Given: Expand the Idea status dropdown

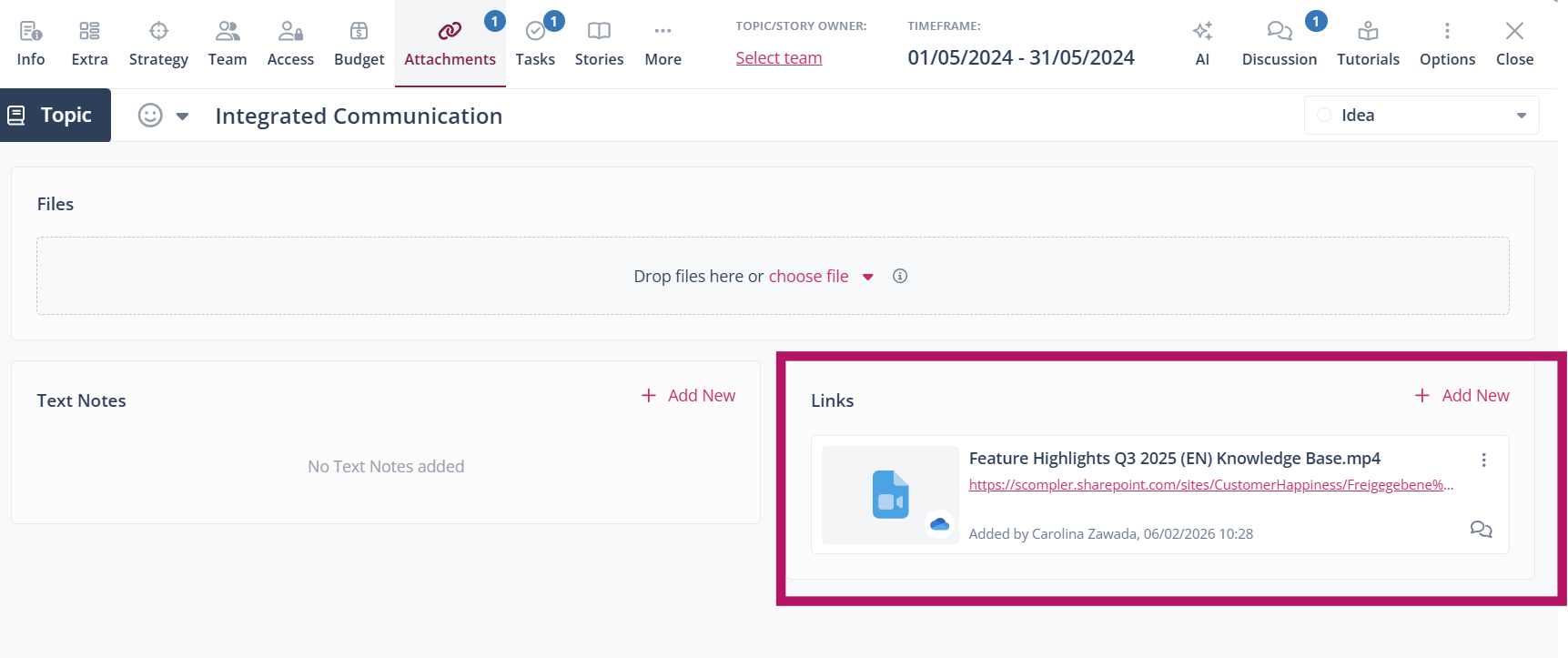Looking at the screenshot, I should click(x=1521, y=116).
